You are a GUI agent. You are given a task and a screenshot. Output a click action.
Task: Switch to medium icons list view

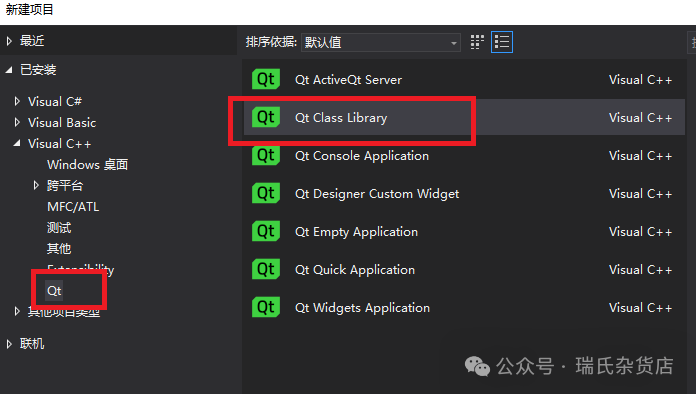point(502,42)
